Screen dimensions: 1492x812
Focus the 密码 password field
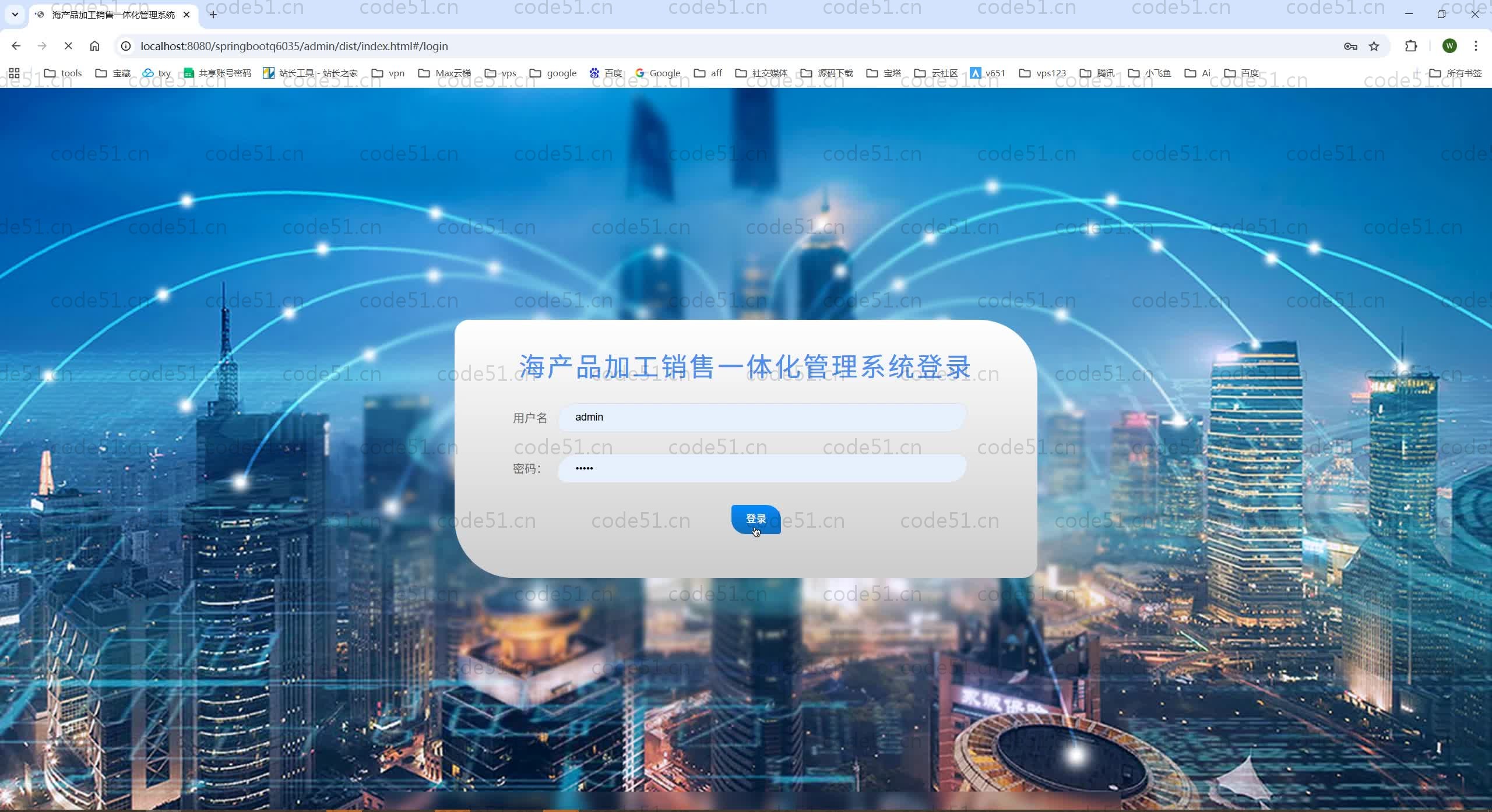tap(762, 468)
